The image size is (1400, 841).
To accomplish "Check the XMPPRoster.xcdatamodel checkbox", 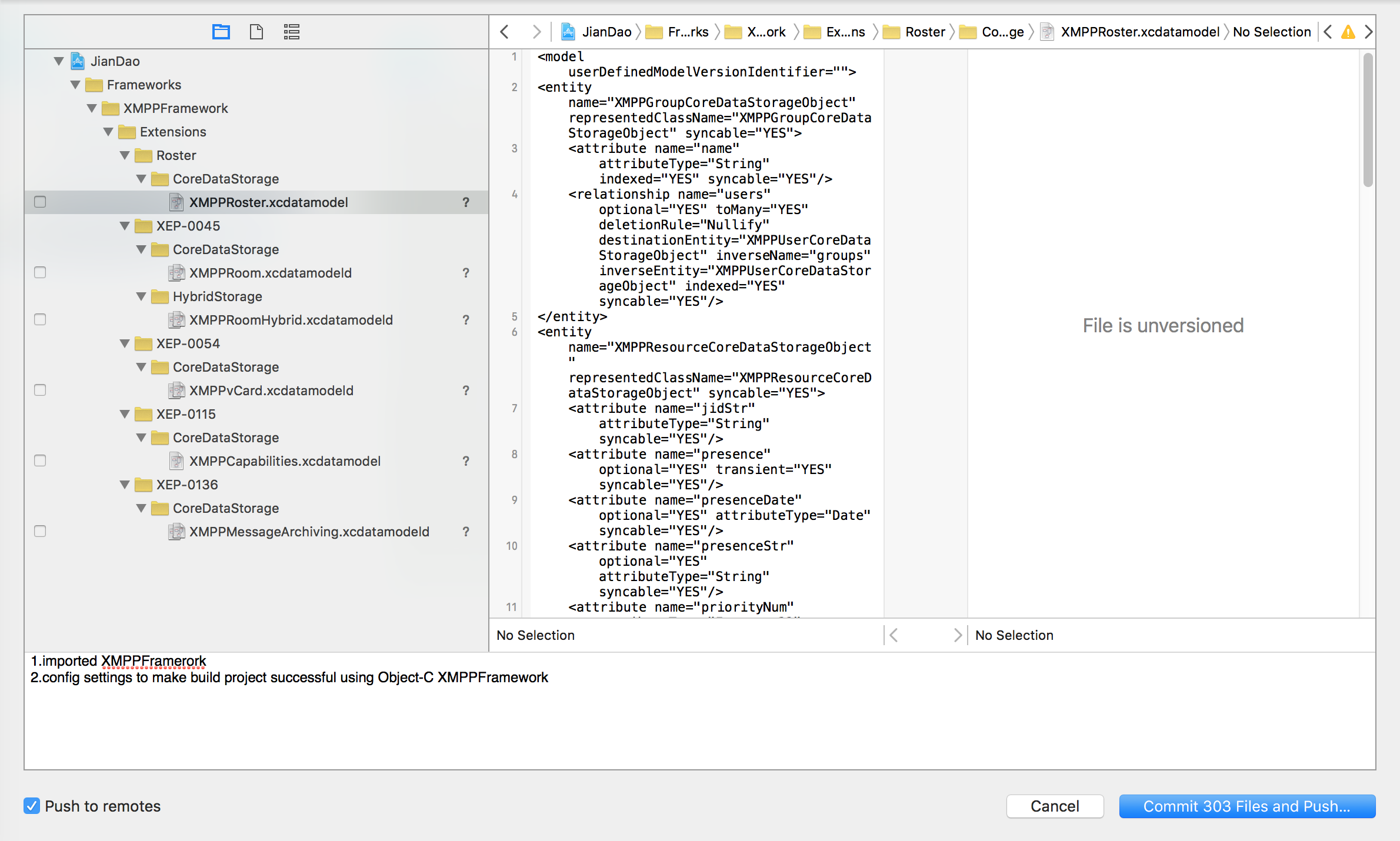I will (x=40, y=202).
